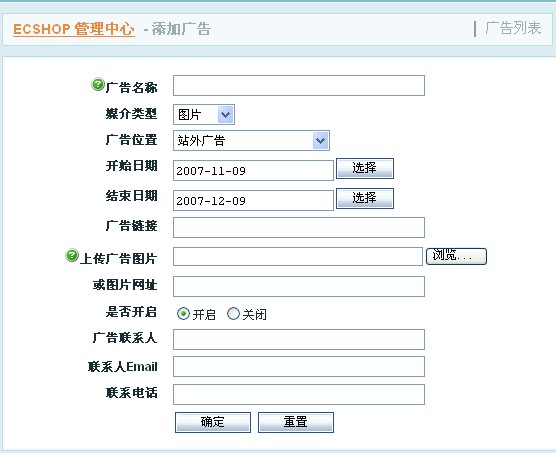Click the 重置 reset button

pyautogui.click(x=296, y=422)
